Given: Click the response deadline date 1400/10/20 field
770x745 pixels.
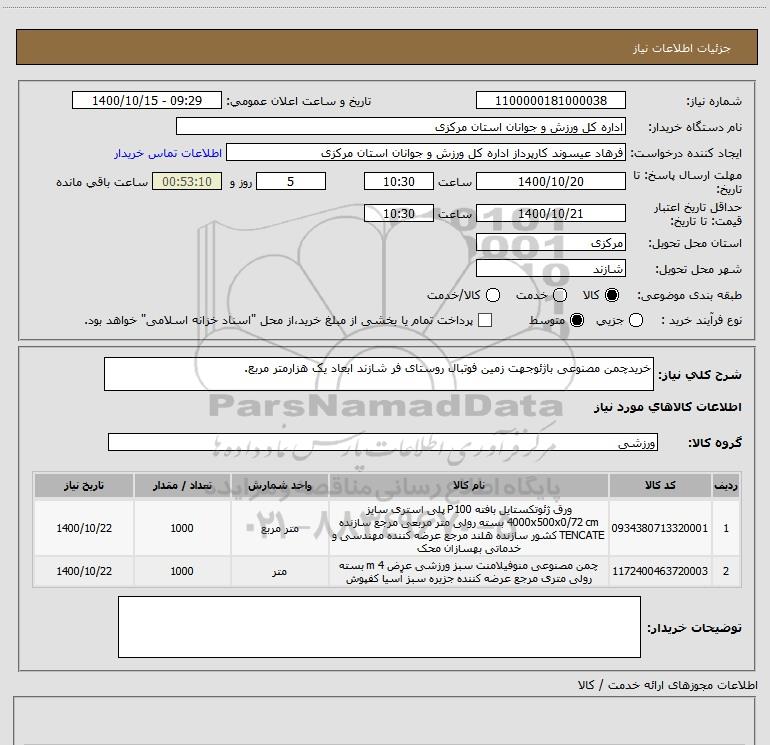Looking at the screenshot, I should (x=550, y=181).
